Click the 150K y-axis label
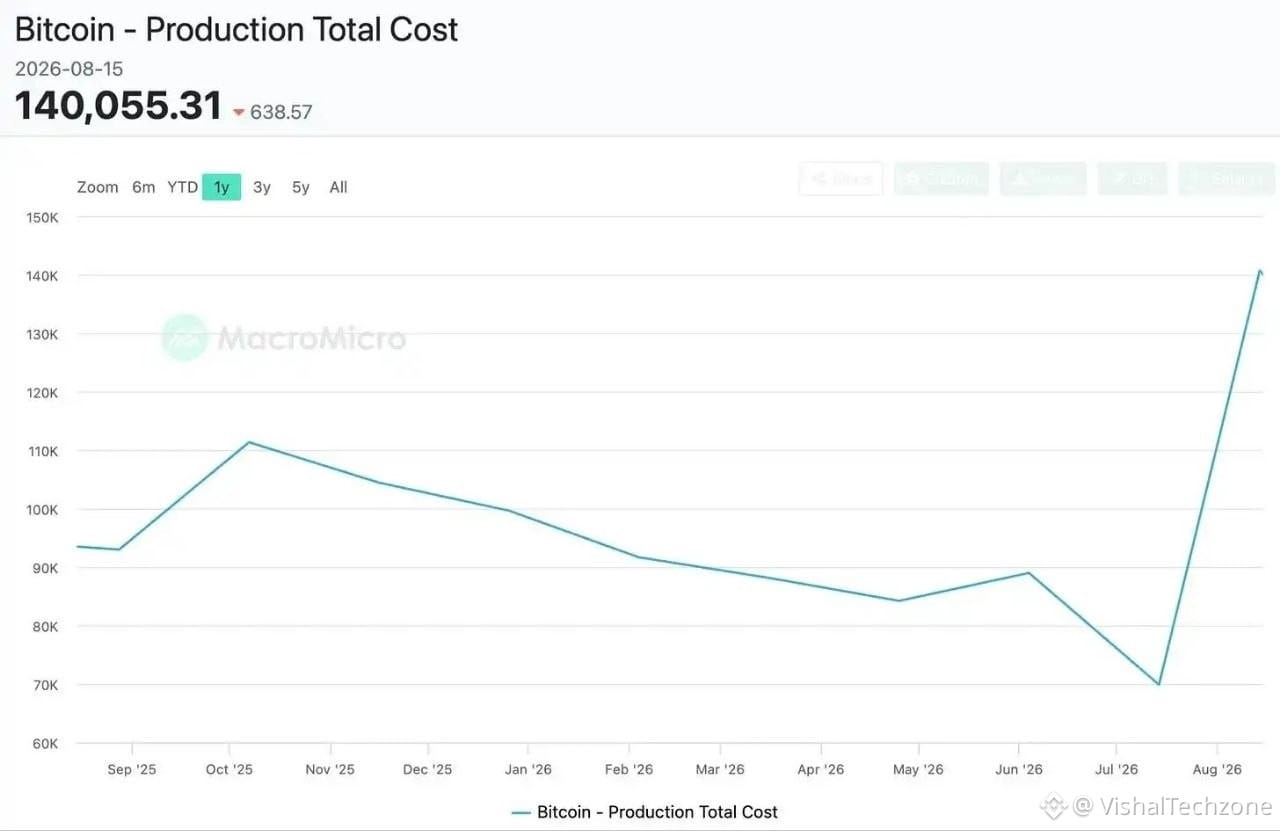 click(x=42, y=217)
